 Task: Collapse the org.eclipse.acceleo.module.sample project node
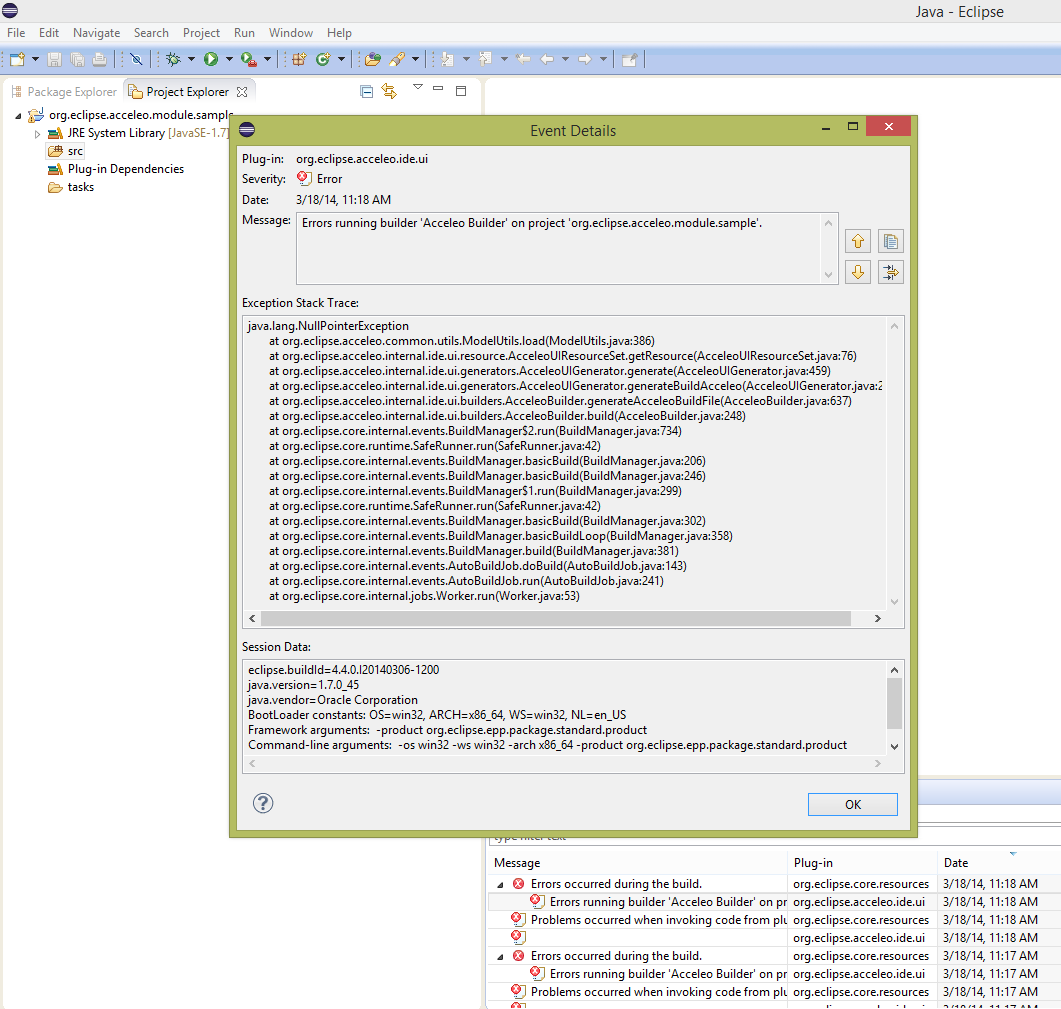tap(18, 116)
